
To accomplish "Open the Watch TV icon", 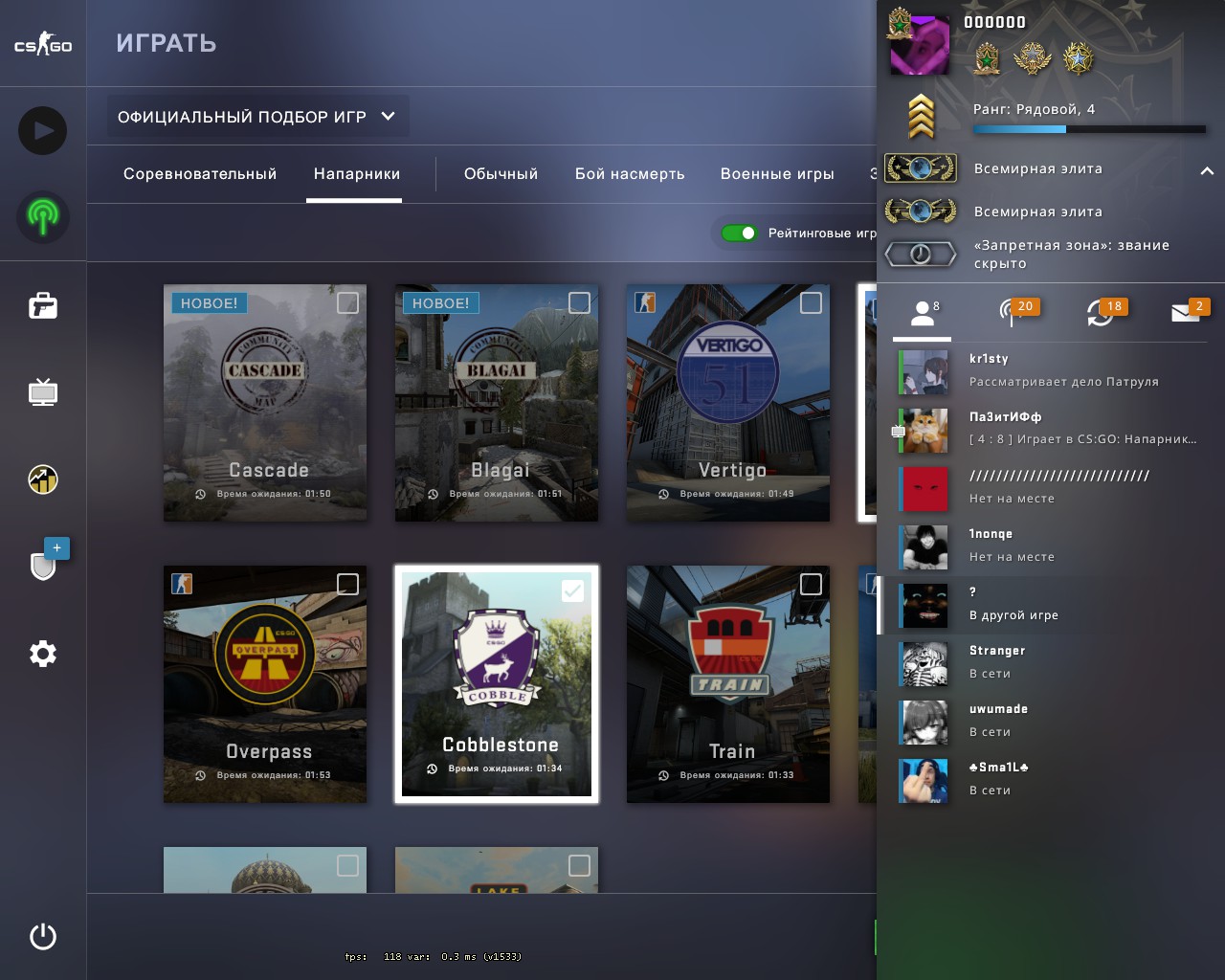I will (x=43, y=391).
